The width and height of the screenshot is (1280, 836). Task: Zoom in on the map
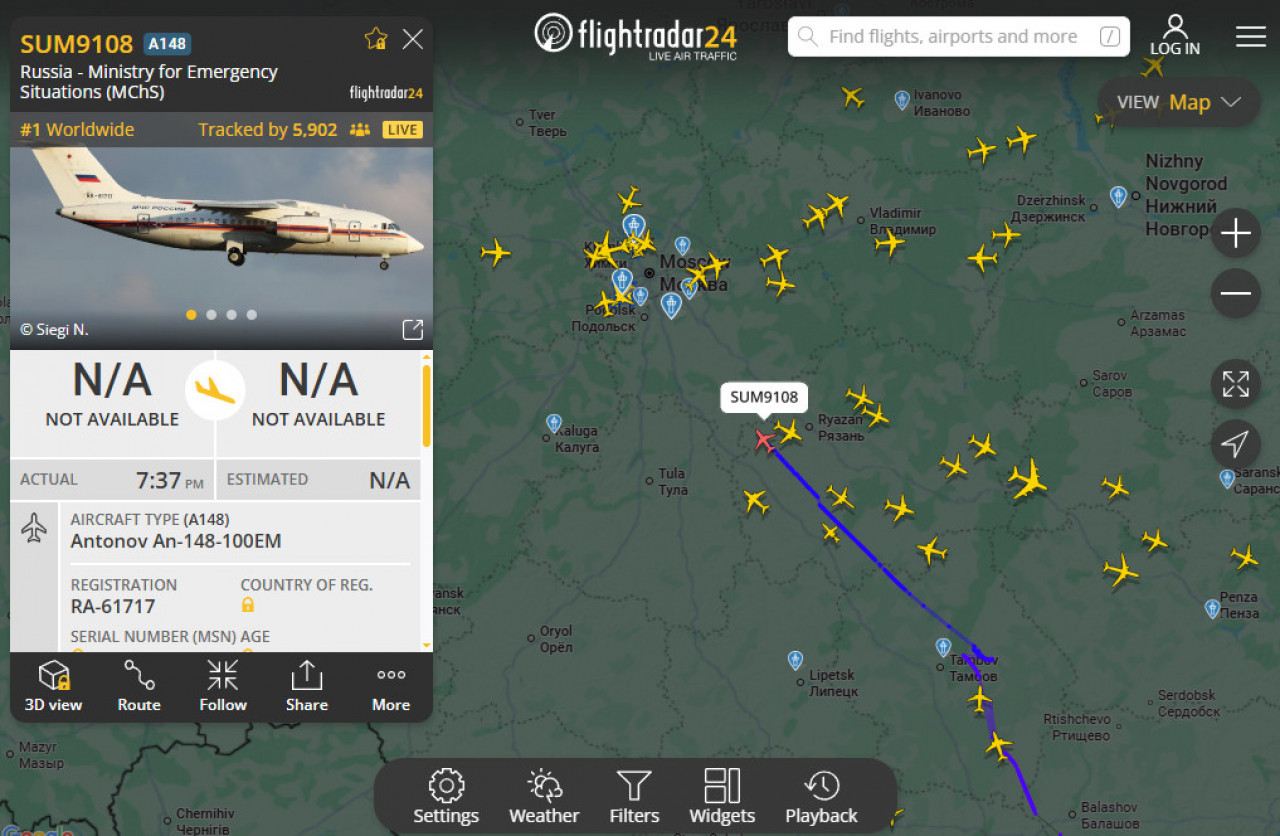point(1236,235)
